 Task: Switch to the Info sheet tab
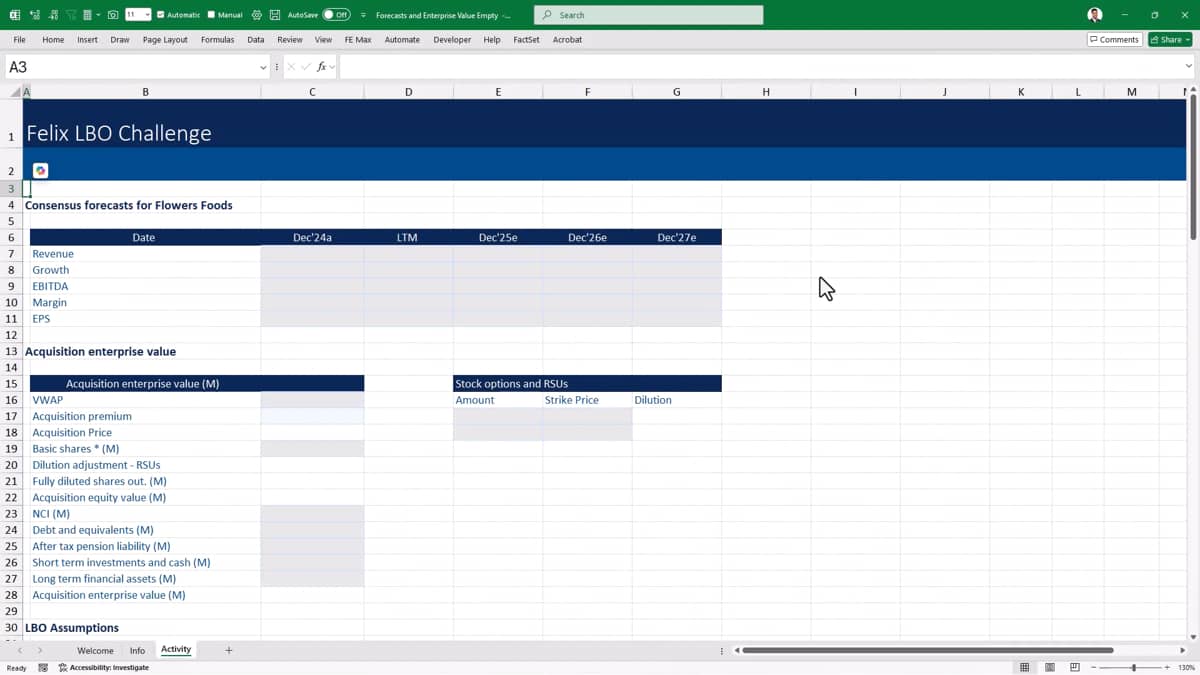click(137, 650)
